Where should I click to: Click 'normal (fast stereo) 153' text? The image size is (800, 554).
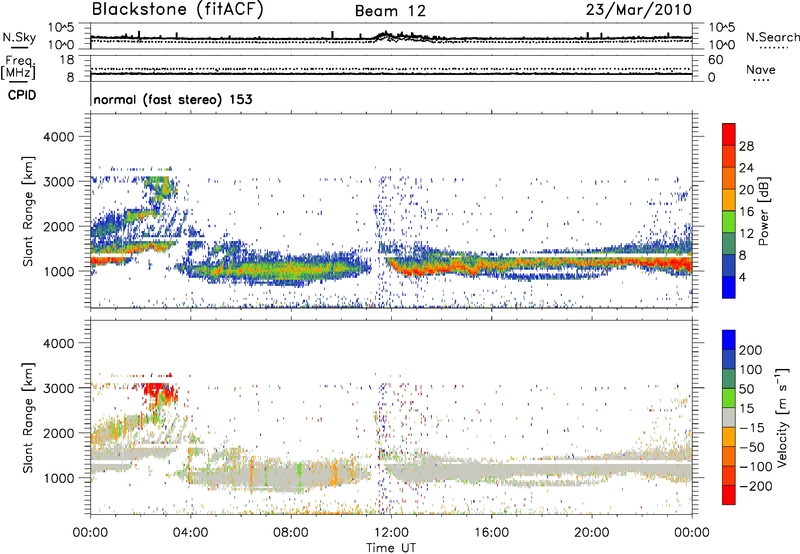pyautogui.click(x=173, y=99)
